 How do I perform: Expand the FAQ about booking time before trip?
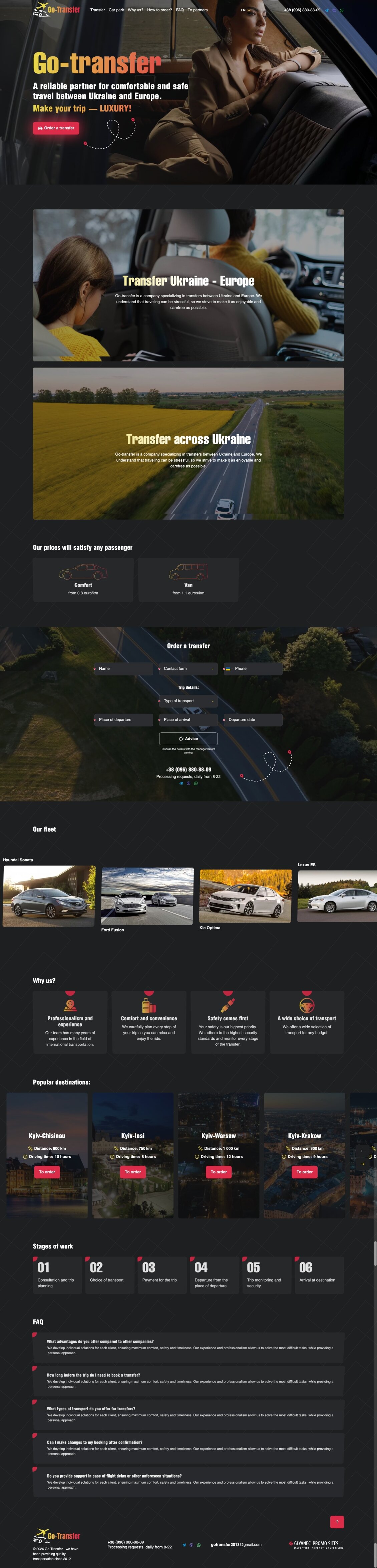point(188,1381)
